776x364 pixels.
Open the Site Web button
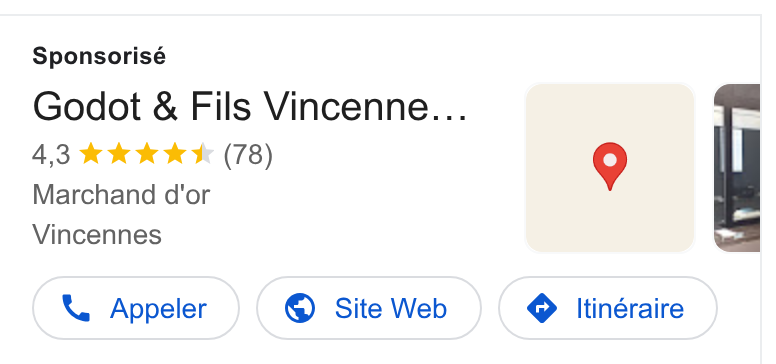point(369,308)
